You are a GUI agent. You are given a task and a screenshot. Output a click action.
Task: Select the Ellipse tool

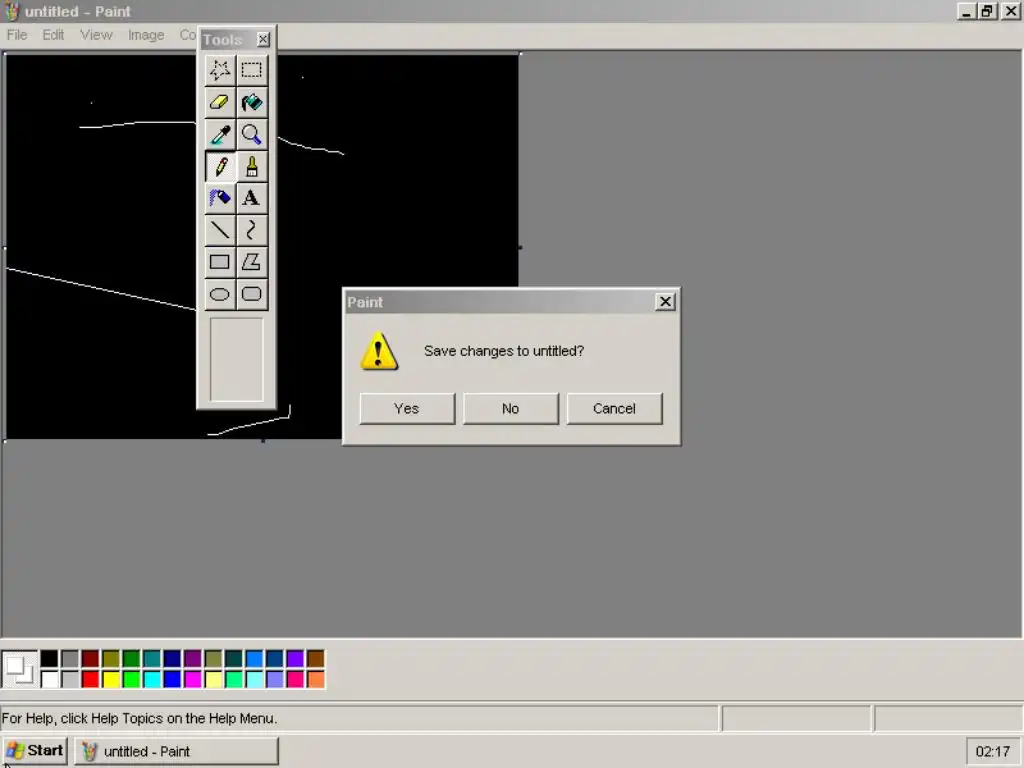point(220,294)
